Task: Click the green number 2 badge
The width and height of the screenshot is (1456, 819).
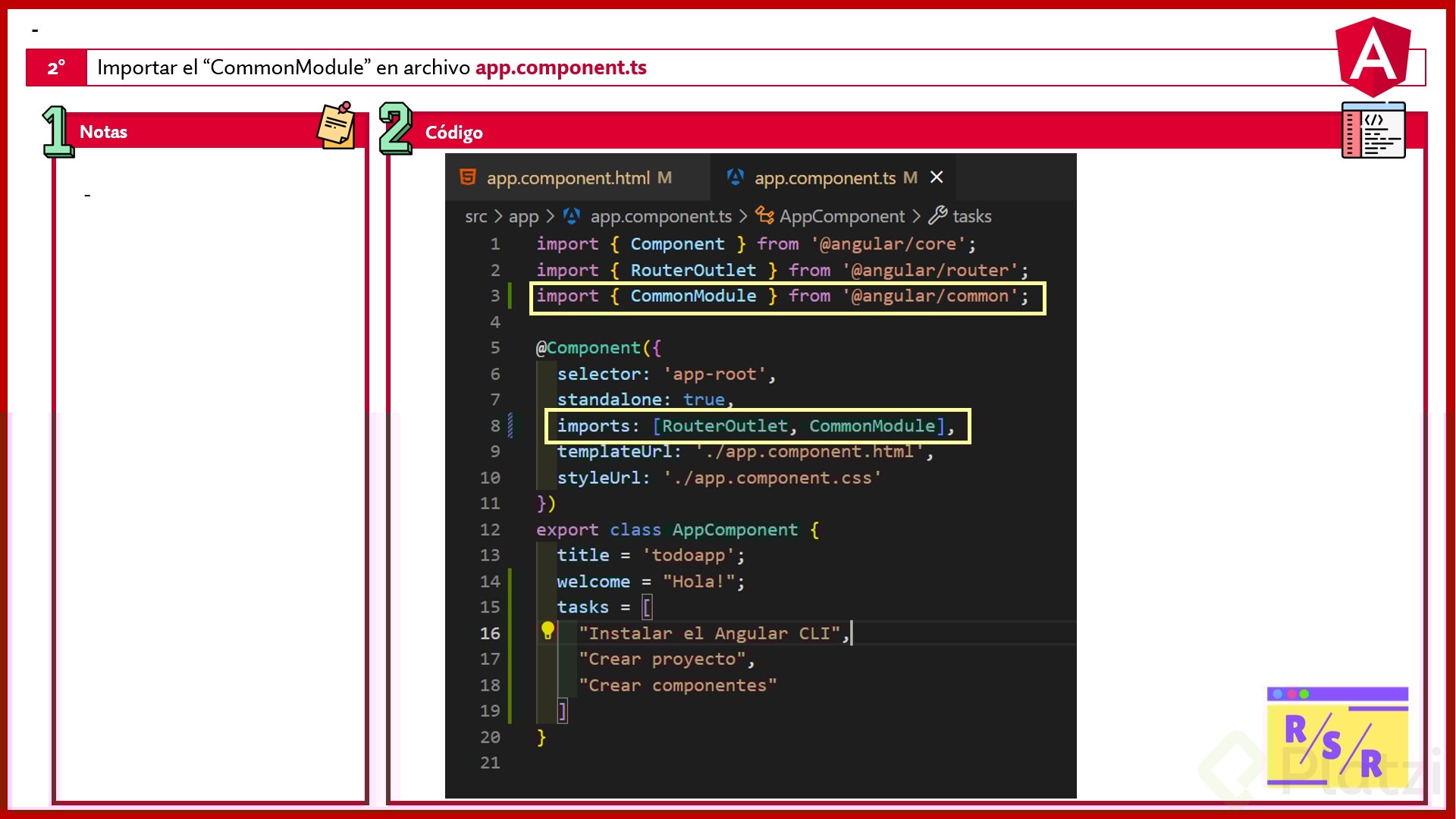Action: pos(395,129)
